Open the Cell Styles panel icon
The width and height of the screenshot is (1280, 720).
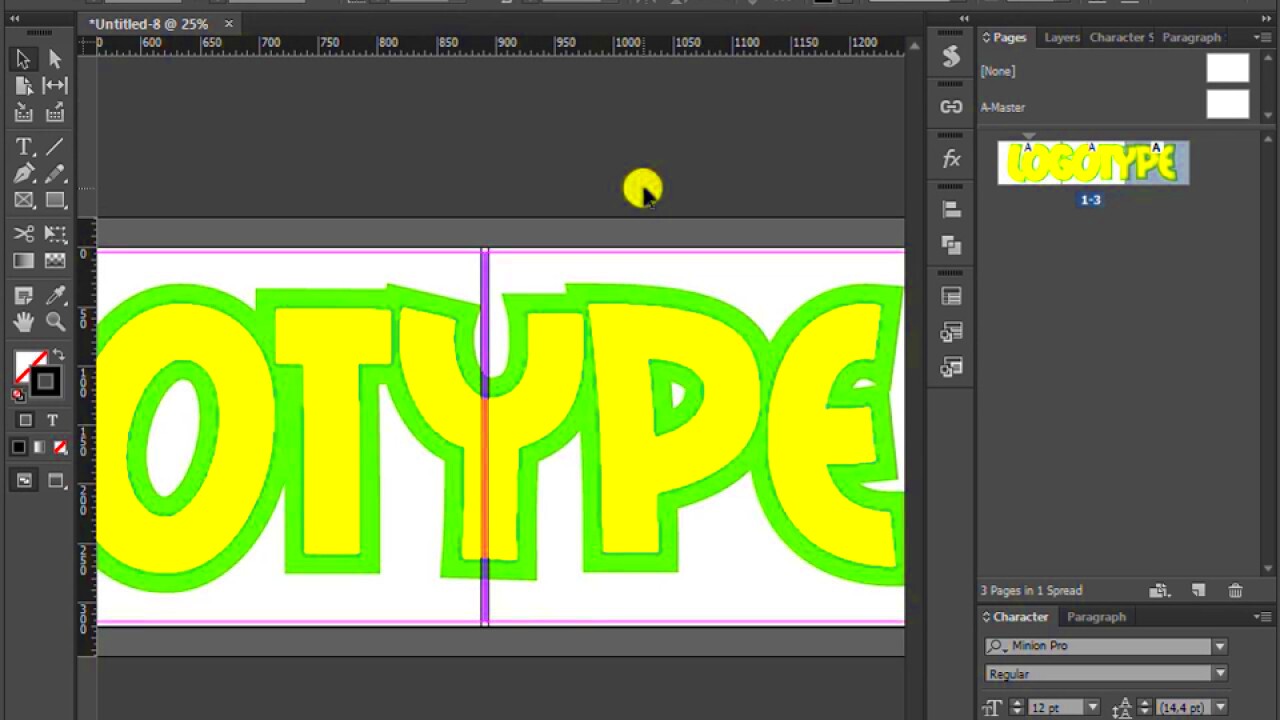(x=951, y=368)
